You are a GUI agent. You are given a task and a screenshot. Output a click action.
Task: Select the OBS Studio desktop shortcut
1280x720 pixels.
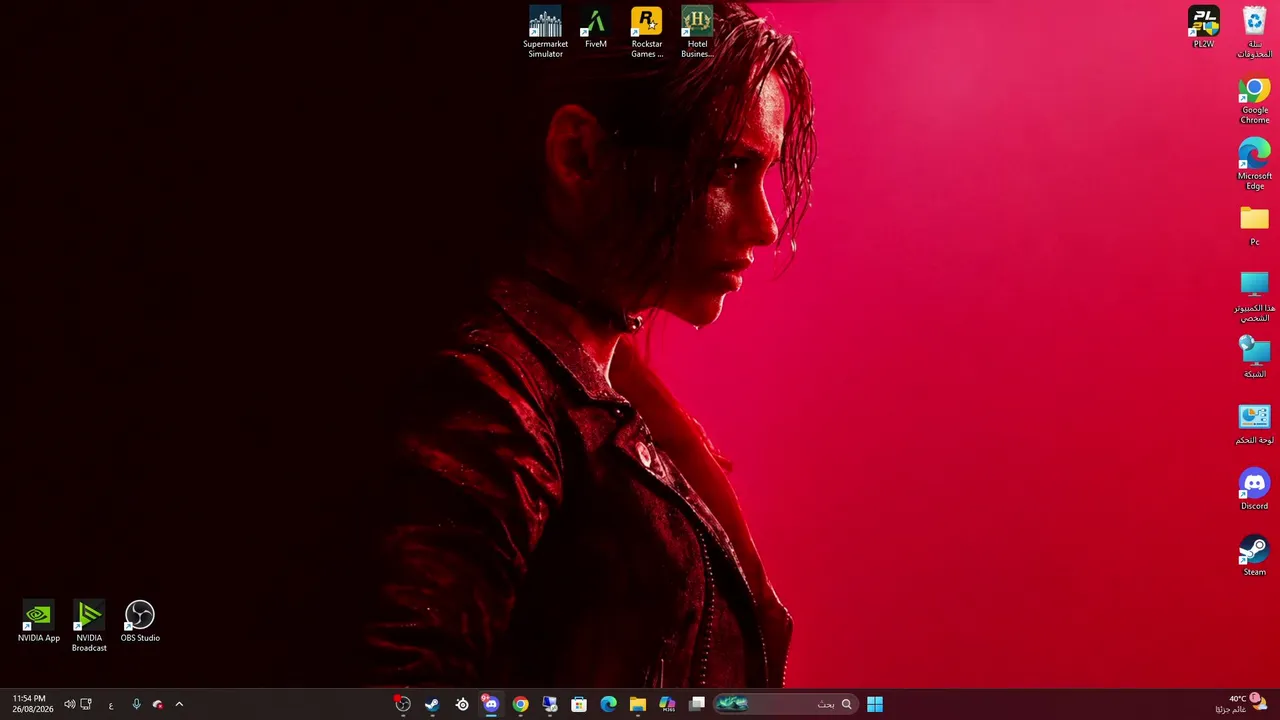tap(140, 621)
